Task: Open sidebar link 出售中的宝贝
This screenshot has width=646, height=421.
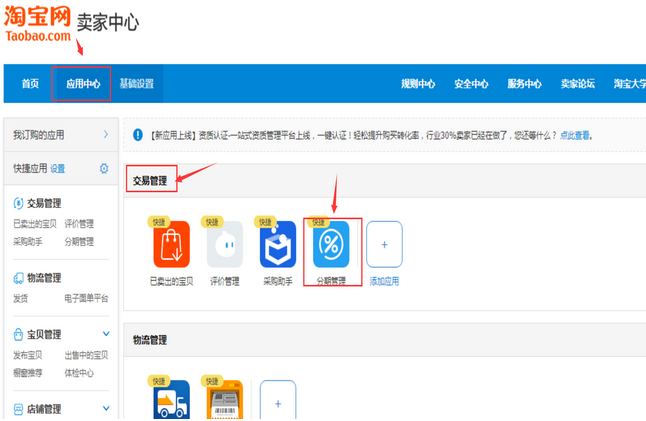Action: 86,355
